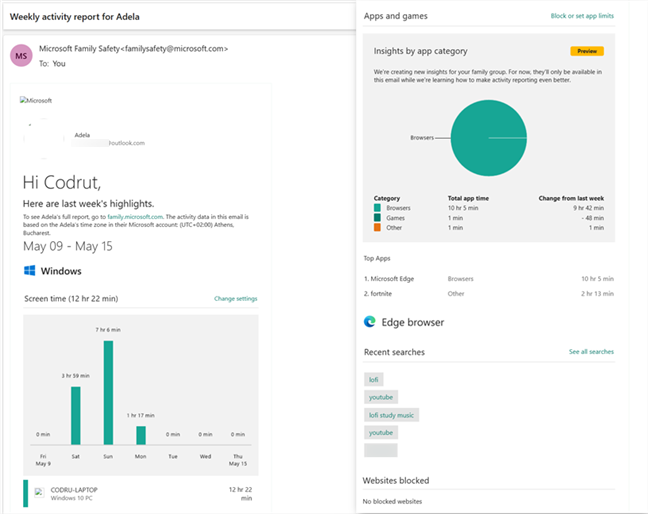Click the fortnite top app row
The width and height of the screenshot is (648, 514).
pos(488,294)
